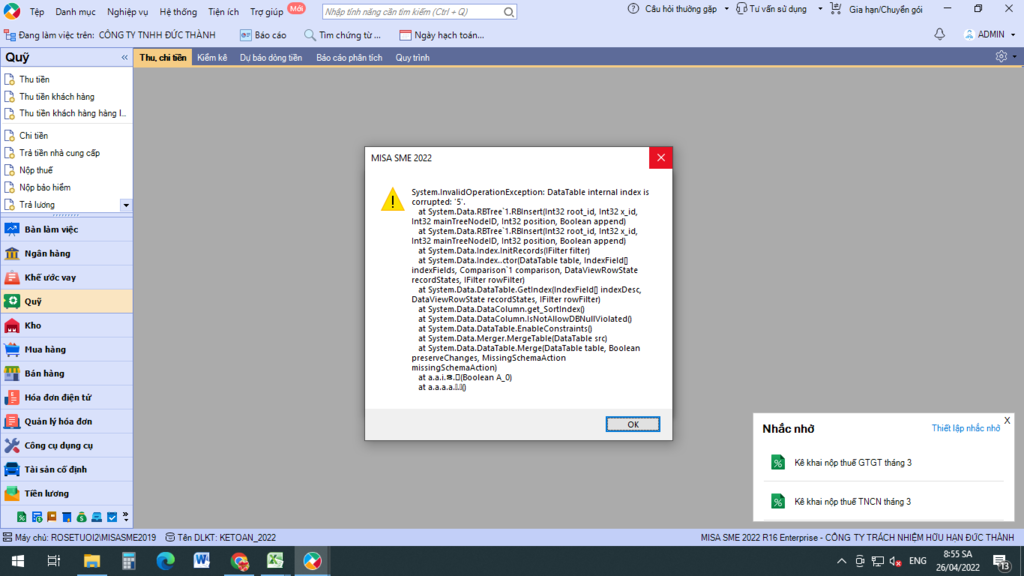1024x576 pixels.
Task: Open the Danh mục menu
Action: point(75,12)
